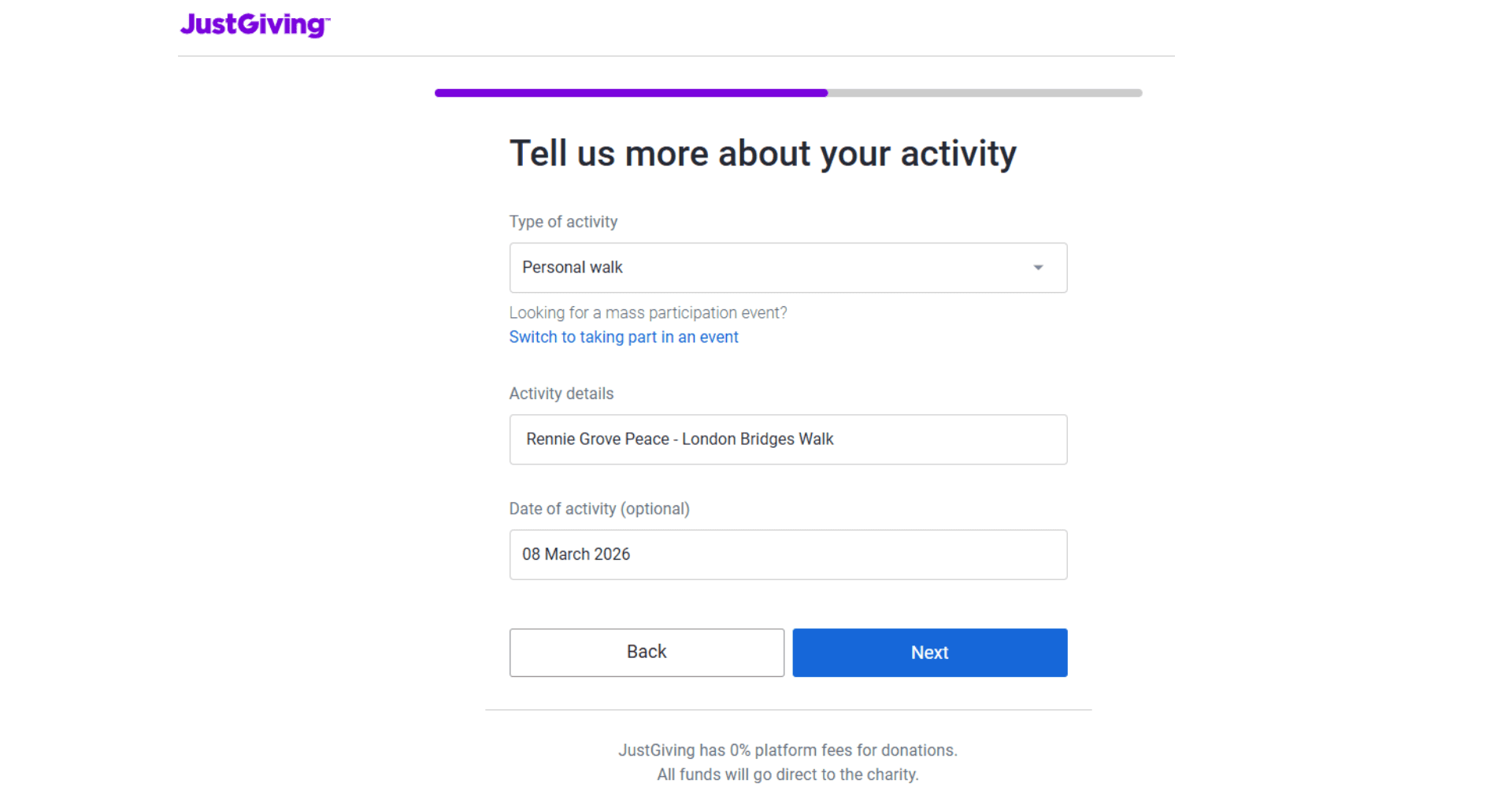This screenshot has width=1512, height=795.
Task: Switch to taking part in an event
Action: 623,337
